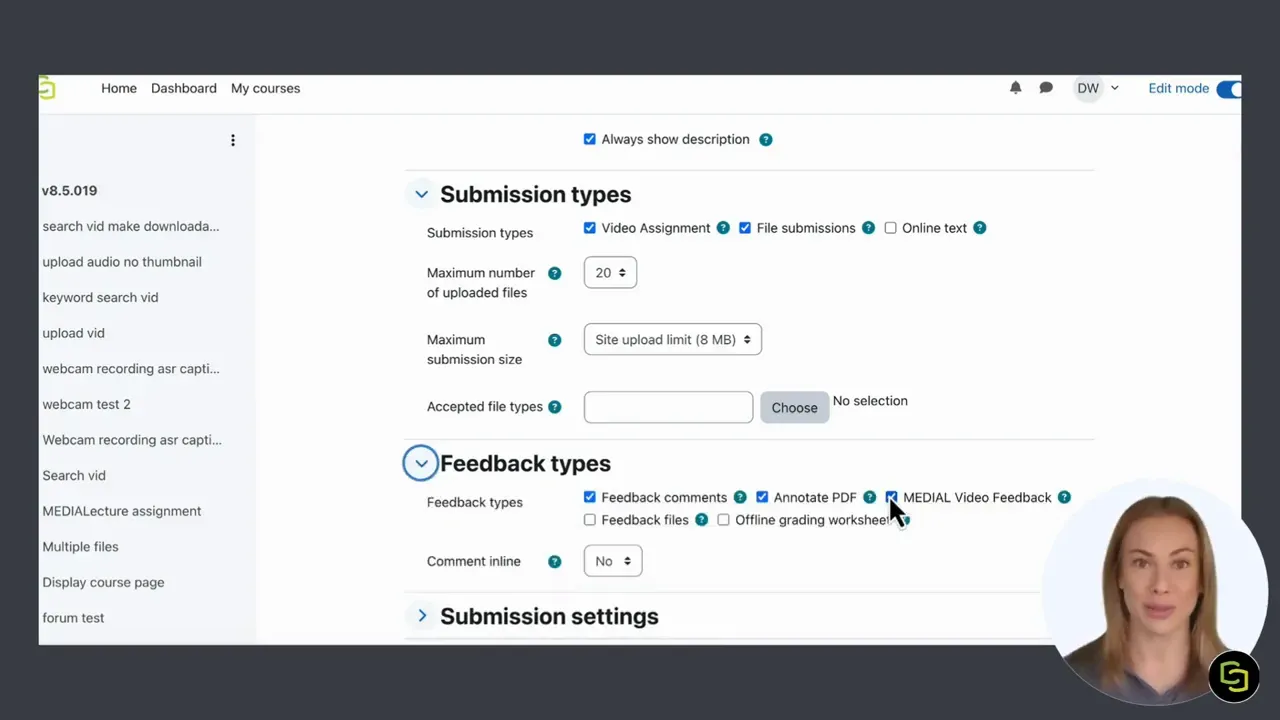The image size is (1280, 720).
Task: Uncheck Always show description
Action: [x=590, y=139]
